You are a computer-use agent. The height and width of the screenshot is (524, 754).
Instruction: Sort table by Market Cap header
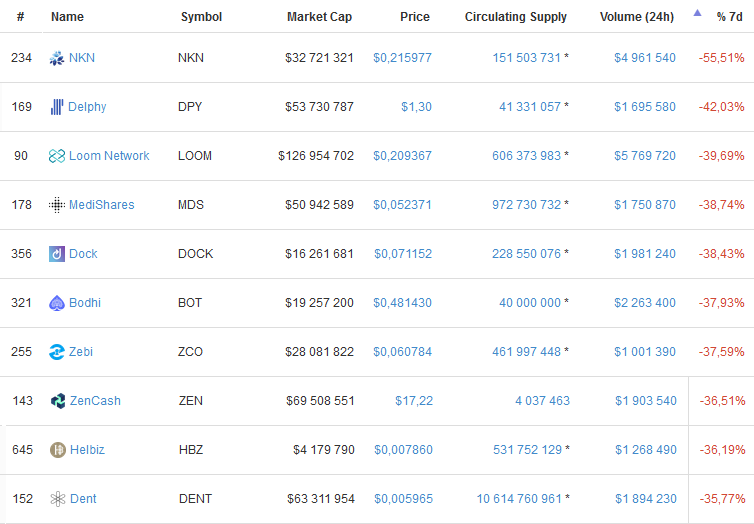tap(319, 17)
